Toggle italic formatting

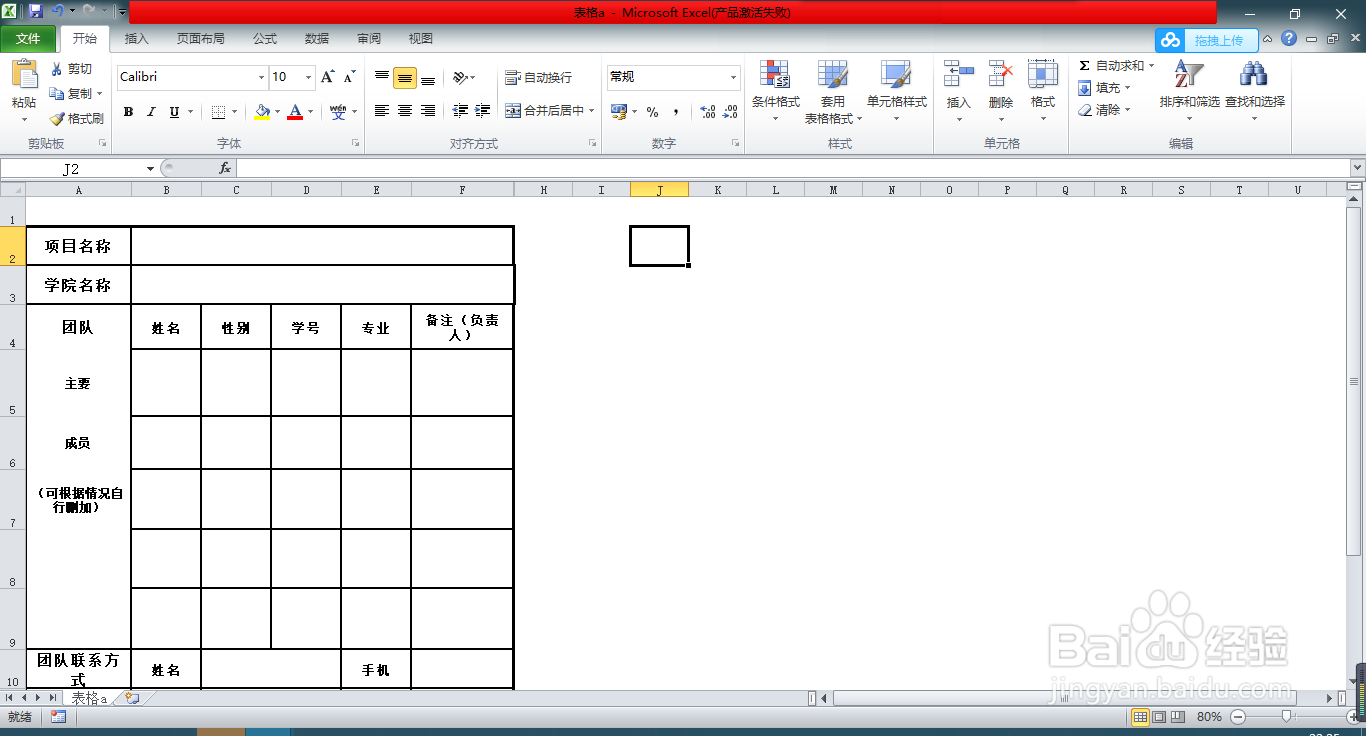(151, 112)
